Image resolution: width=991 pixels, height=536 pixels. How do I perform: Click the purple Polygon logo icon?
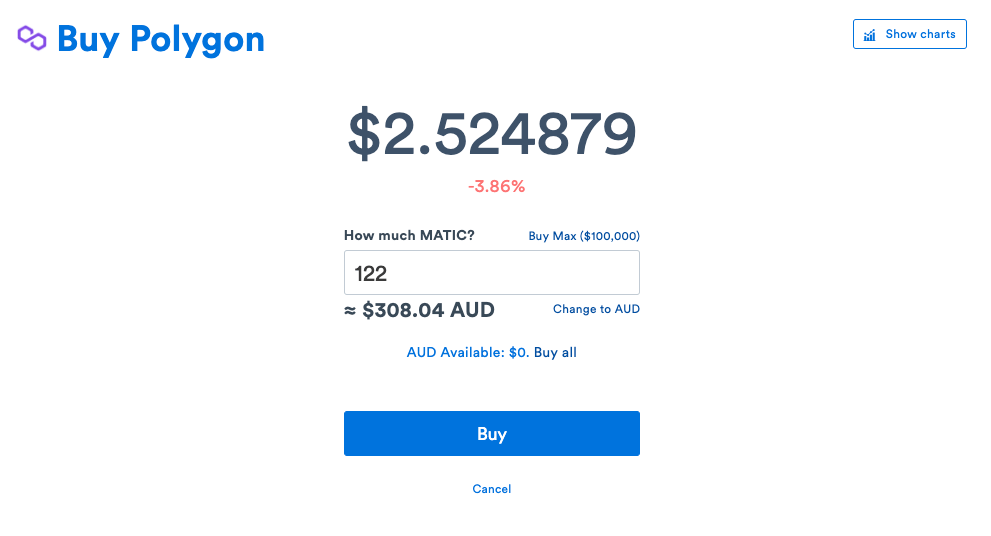click(32, 38)
